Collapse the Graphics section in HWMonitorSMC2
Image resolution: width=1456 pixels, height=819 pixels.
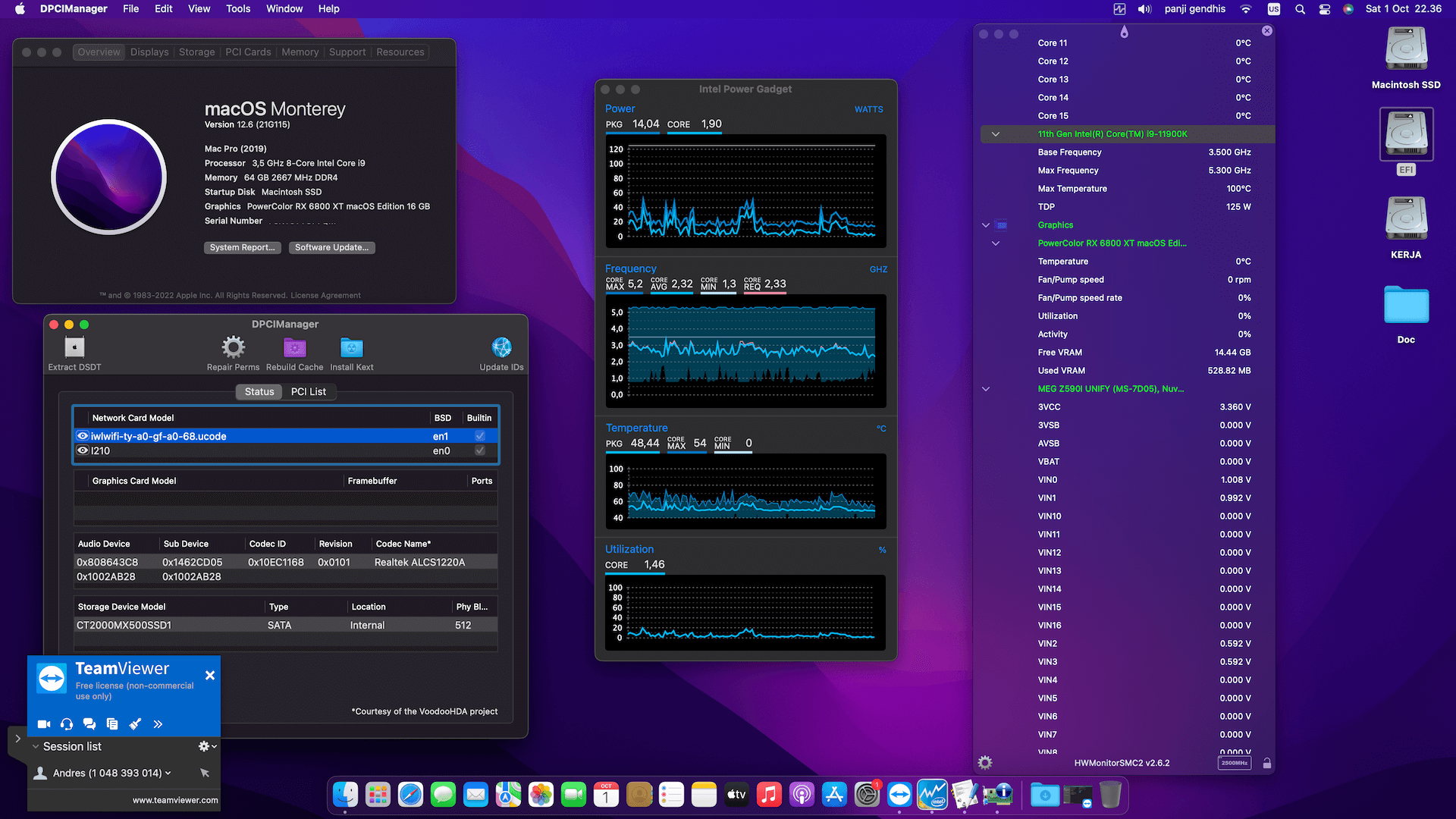986,224
